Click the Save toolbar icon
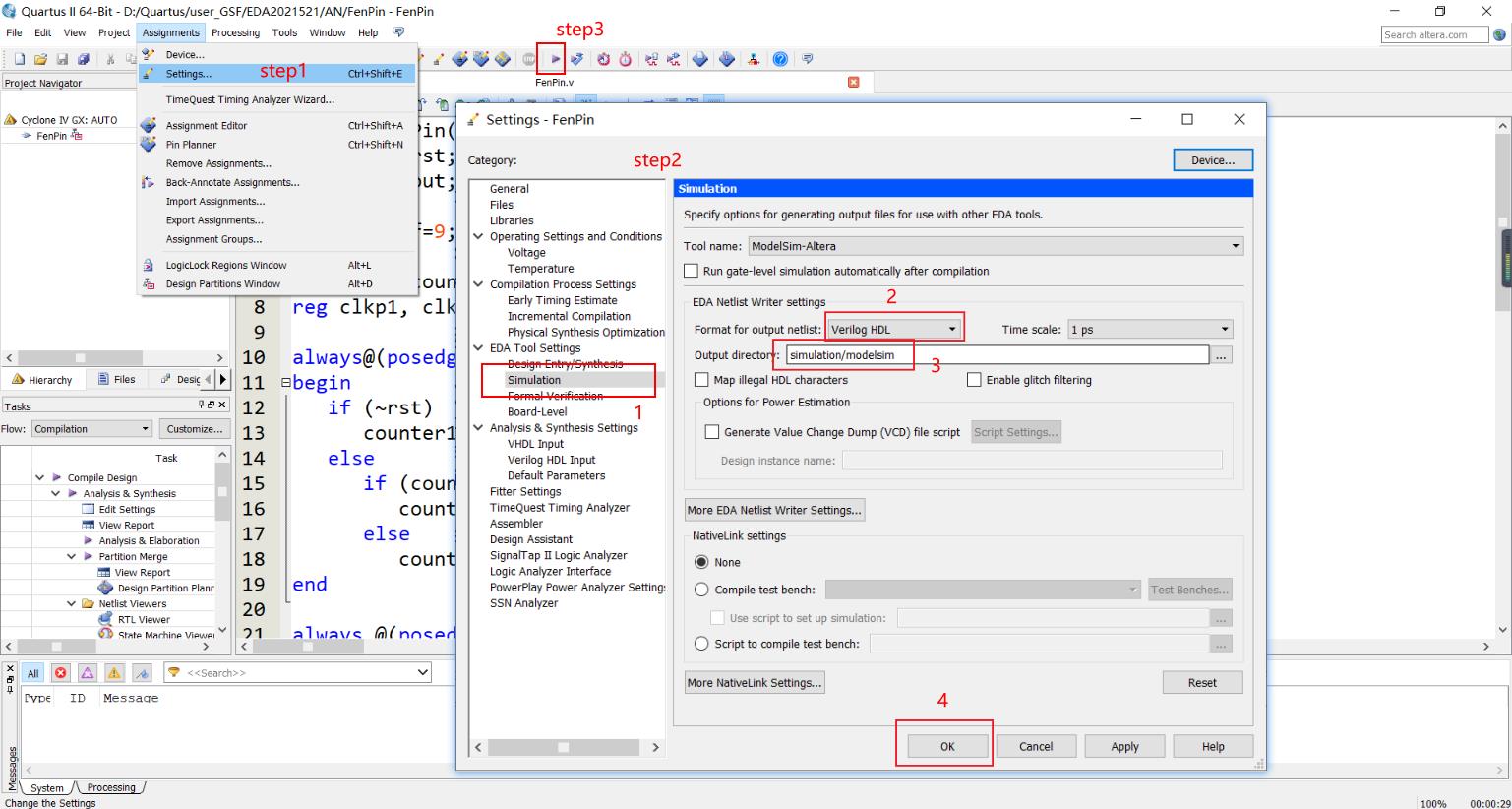Image resolution: width=1512 pixels, height=809 pixels. [x=62, y=60]
